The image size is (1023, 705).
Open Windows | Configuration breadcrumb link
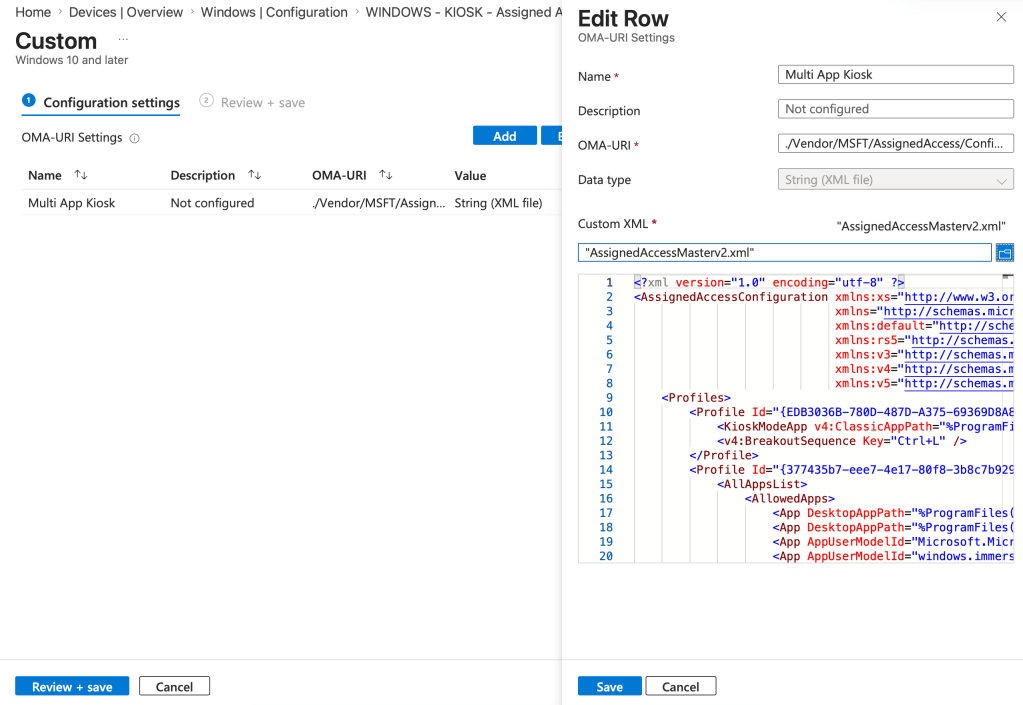[274, 12]
